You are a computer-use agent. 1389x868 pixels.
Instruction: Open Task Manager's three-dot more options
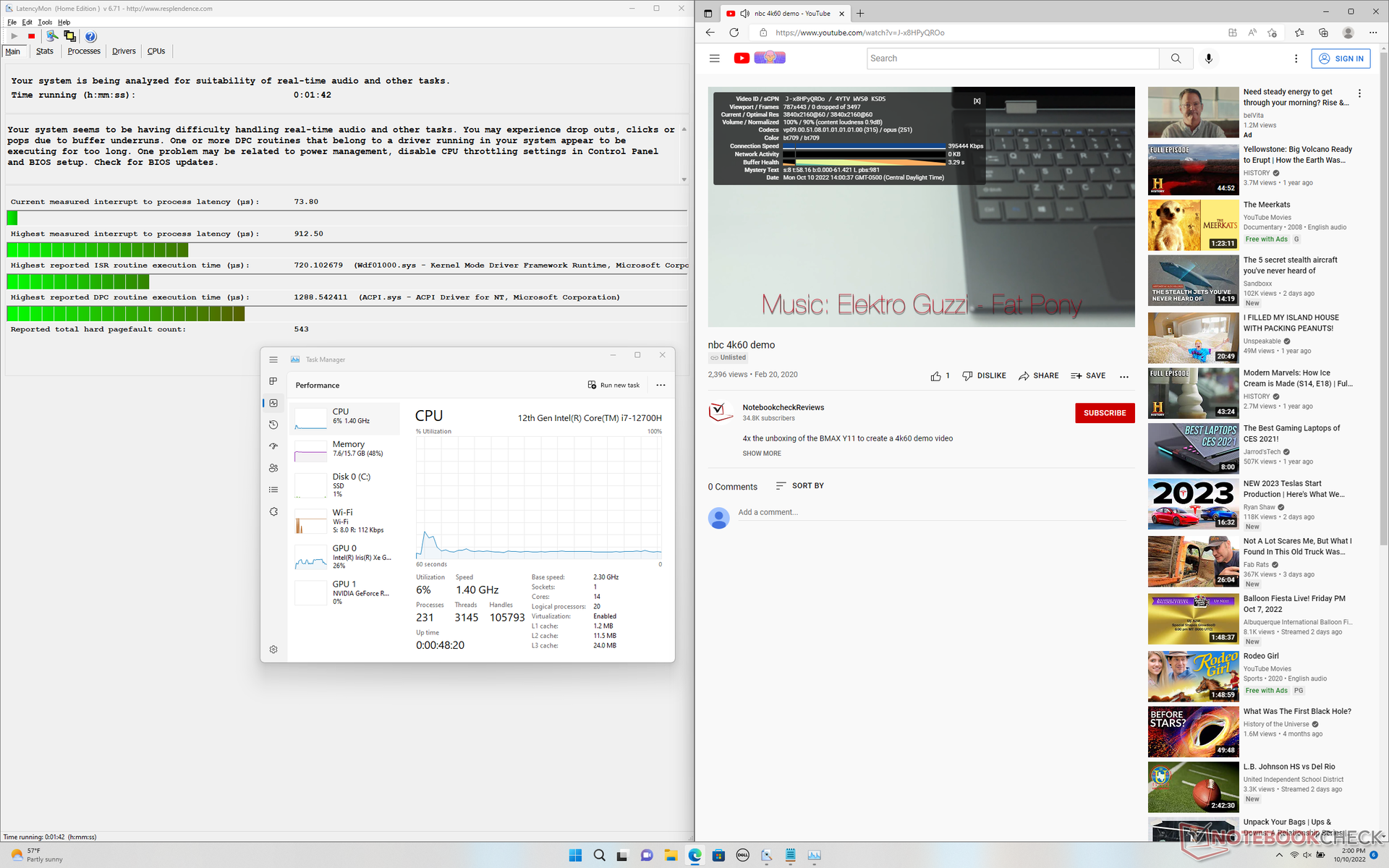pos(660,386)
